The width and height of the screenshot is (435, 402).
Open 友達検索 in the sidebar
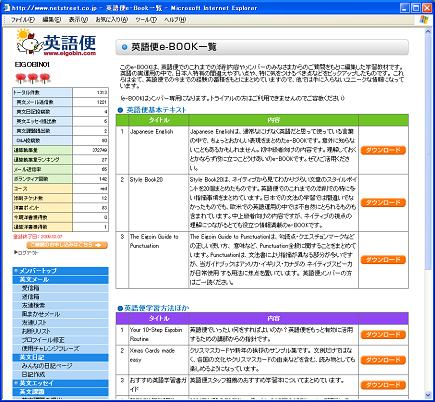pyautogui.click(x=34, y=305)
